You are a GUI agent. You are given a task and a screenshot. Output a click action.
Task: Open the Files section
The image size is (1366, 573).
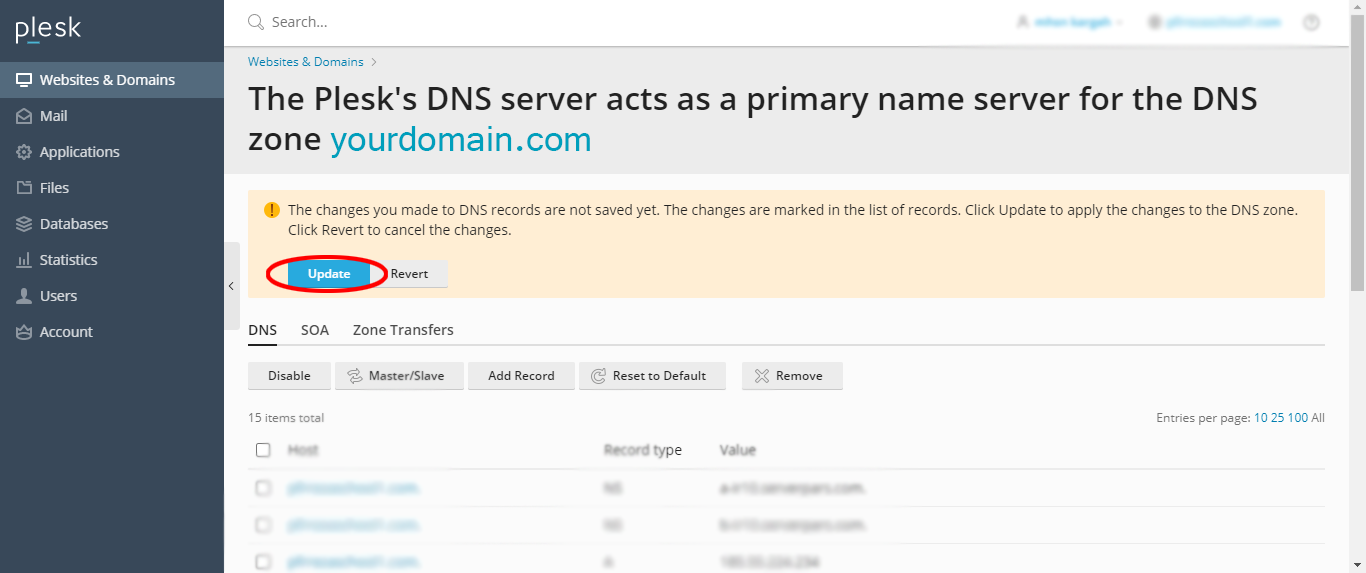coord(112,188)
